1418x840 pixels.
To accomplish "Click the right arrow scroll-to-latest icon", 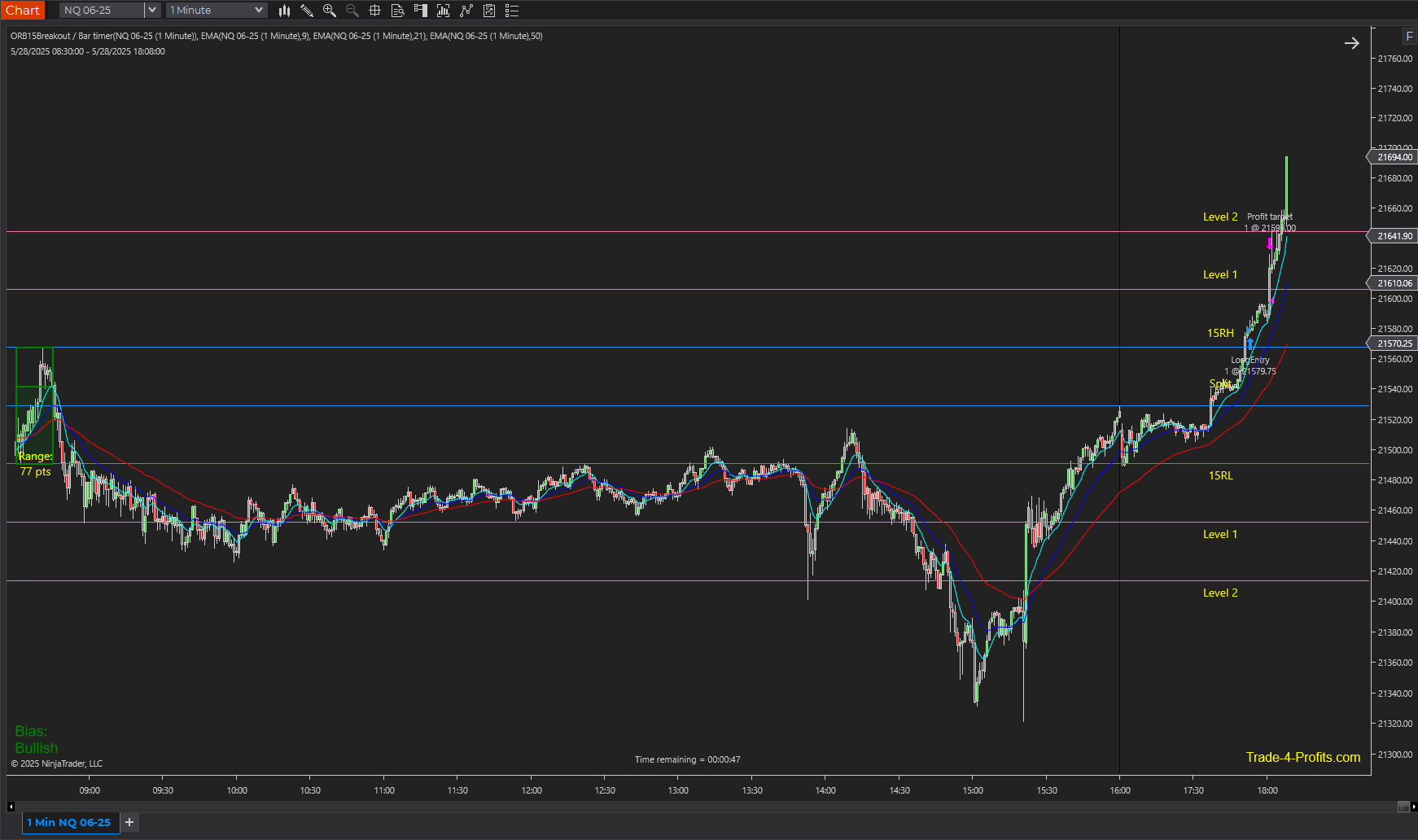I will [x=1351, y=43].
